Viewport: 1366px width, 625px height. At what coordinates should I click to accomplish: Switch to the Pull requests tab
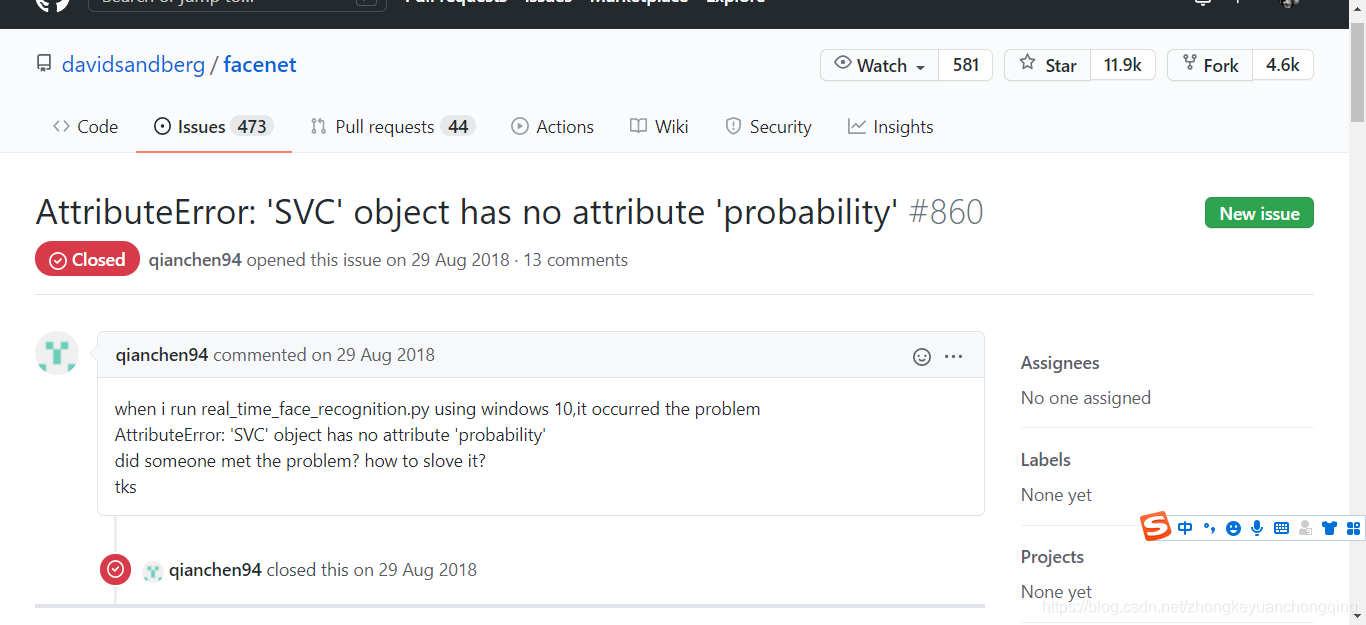click(385, 126)
